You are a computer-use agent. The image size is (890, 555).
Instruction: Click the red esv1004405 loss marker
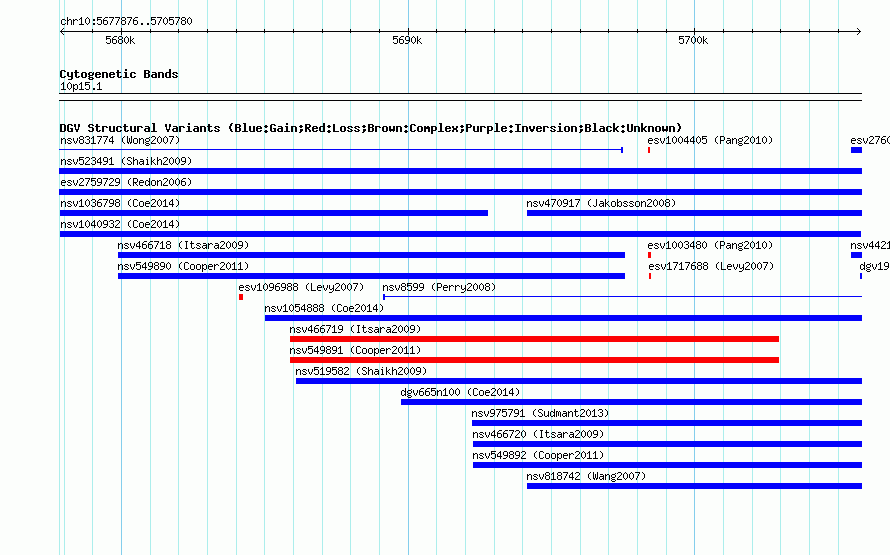tap(649, 150)
